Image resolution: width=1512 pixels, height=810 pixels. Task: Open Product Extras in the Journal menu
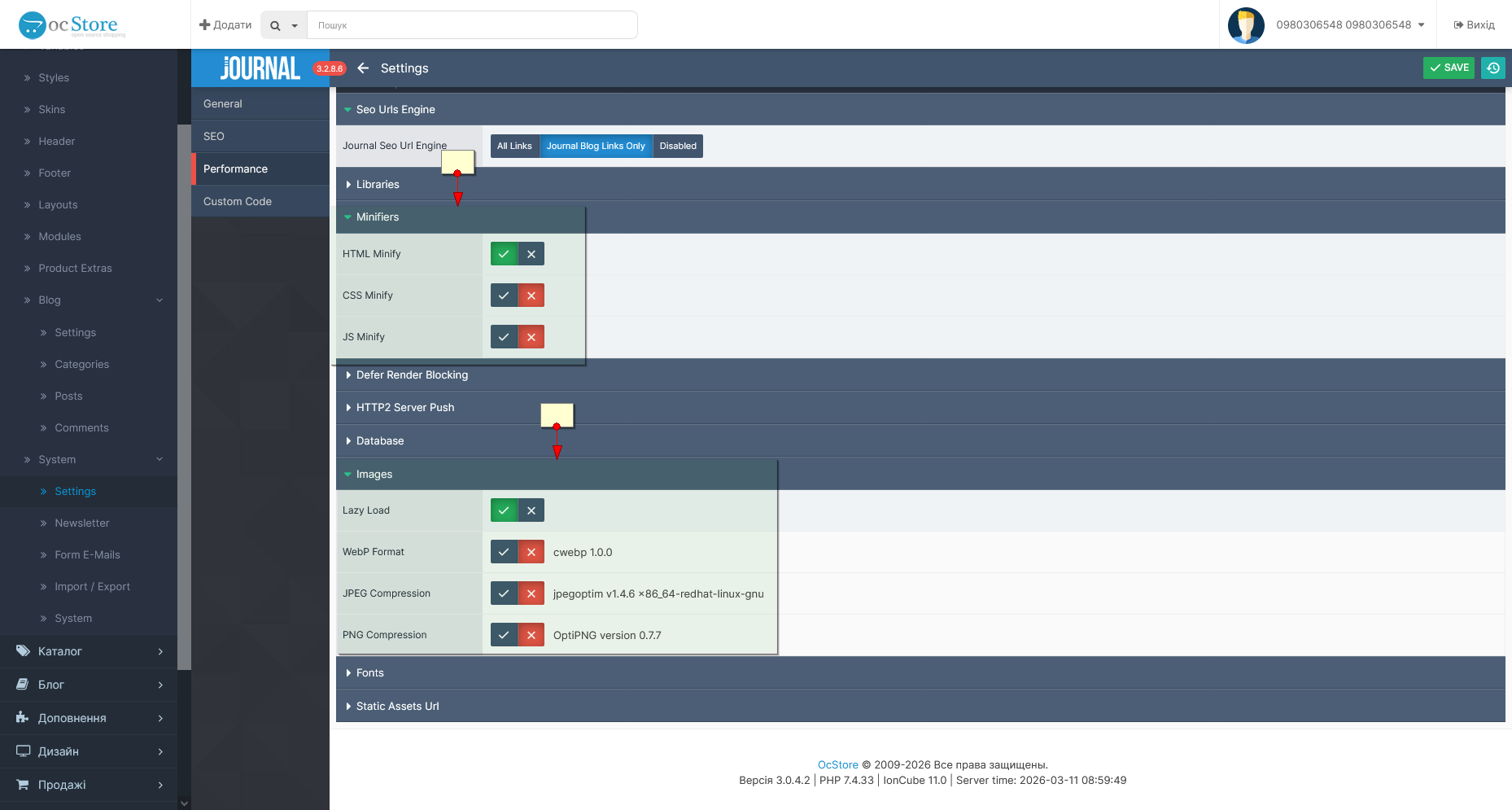coord(75,269)
